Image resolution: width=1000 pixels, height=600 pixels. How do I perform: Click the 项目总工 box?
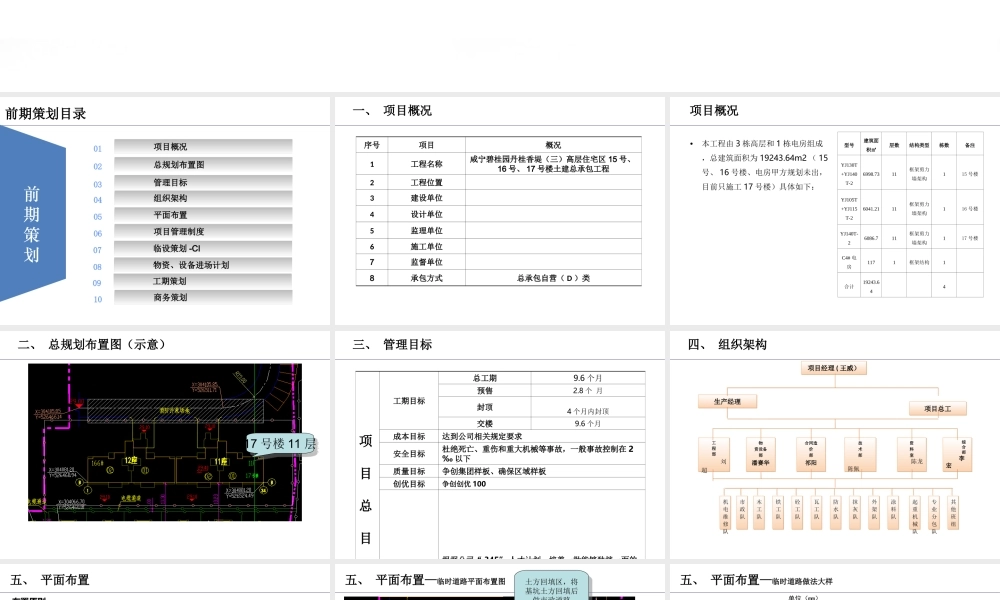(x=938, y=408)
